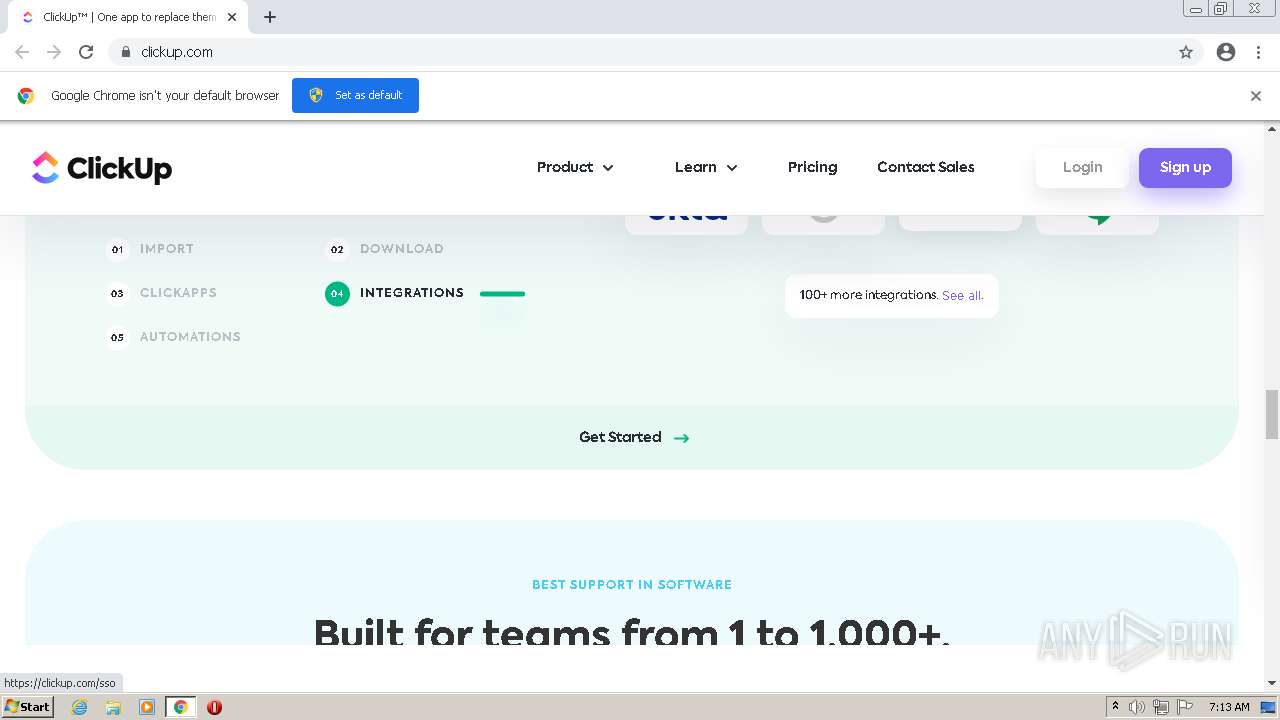Reload the page with refresh icon
This screenshot has height=720, width=1280.
coord(86,52)
